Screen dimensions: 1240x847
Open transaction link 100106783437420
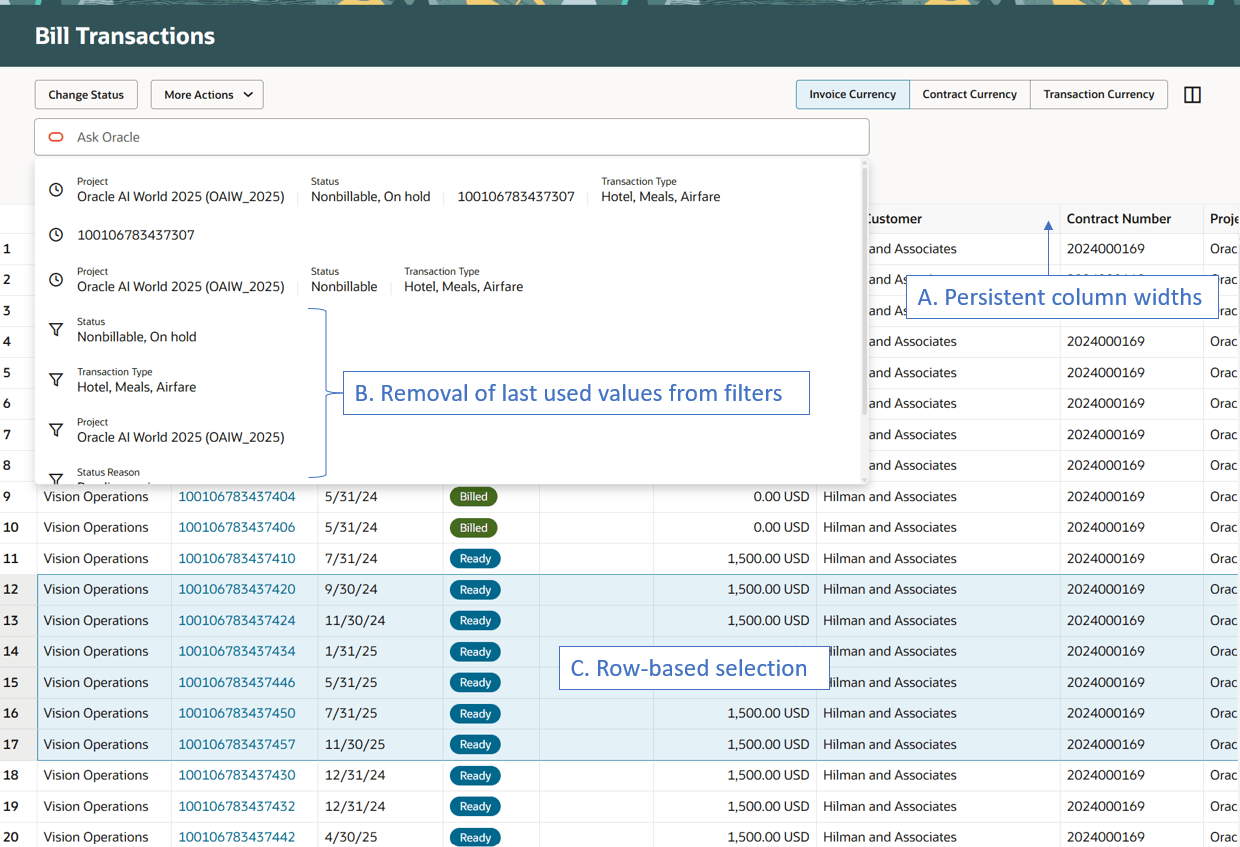click(237, 590)
